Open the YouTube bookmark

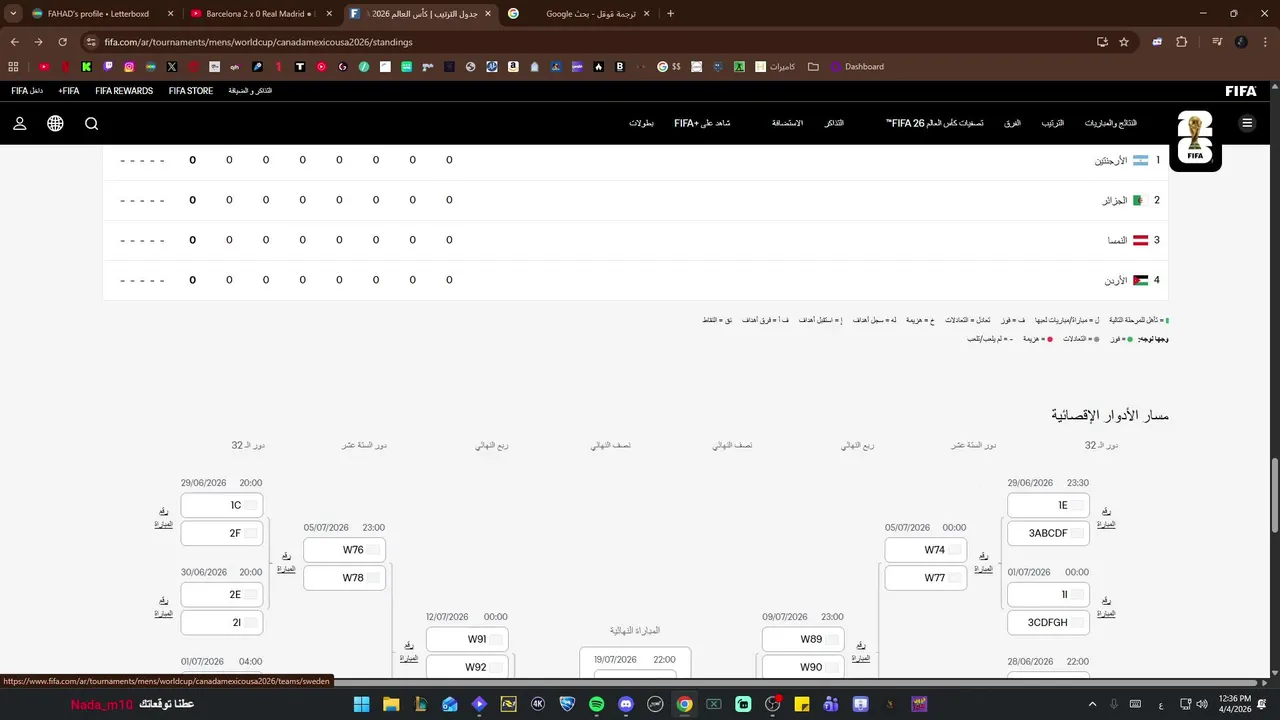pos(44,67)
